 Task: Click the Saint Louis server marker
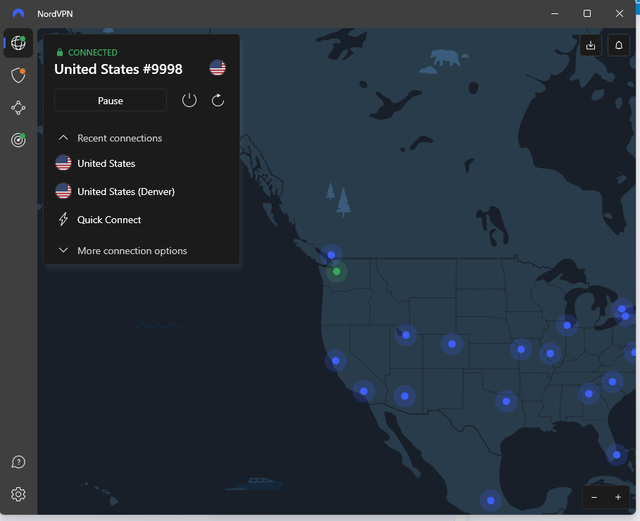coord(550,354)
